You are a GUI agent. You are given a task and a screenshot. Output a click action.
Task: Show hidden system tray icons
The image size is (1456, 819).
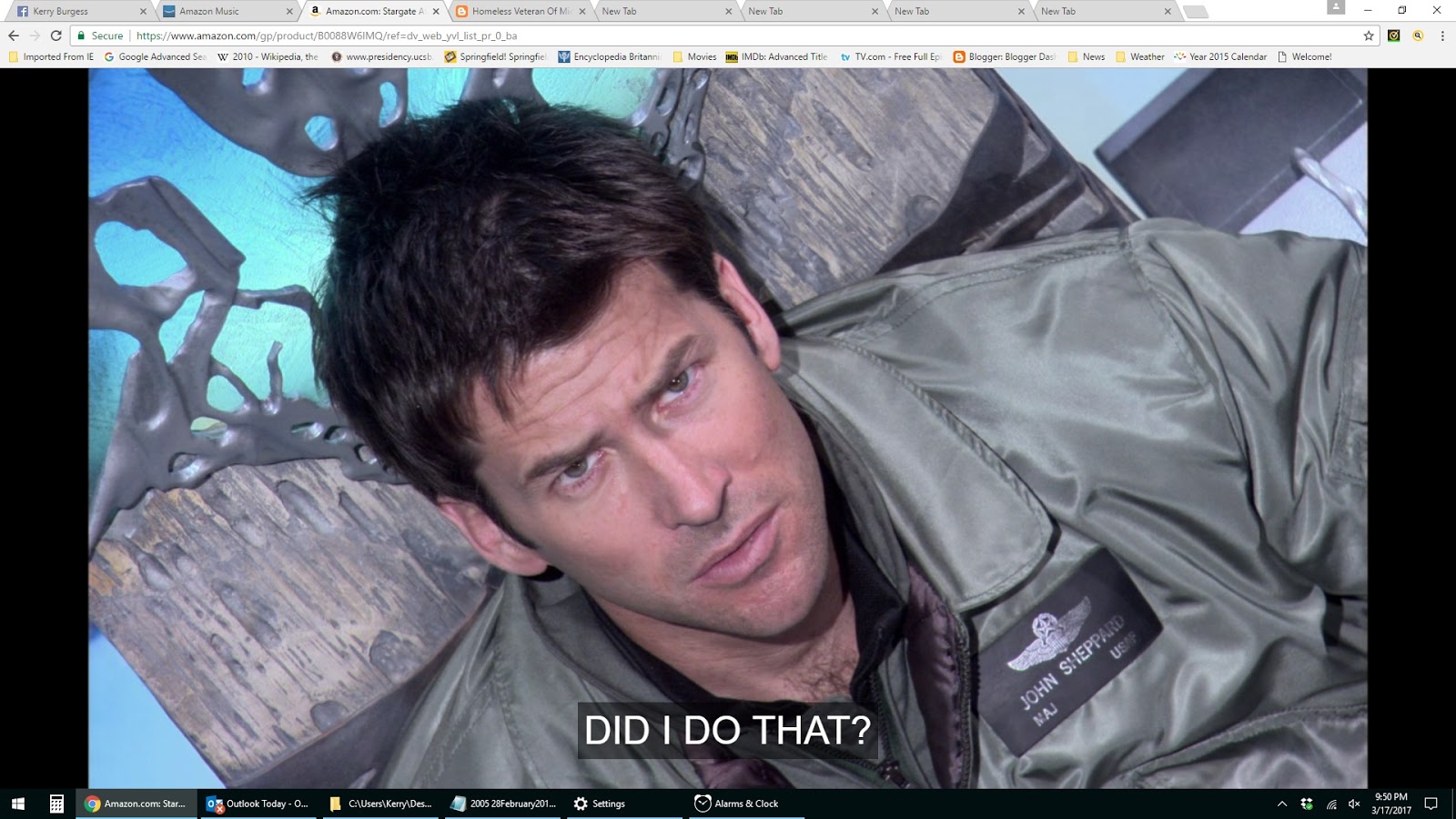click(1282, 804)
